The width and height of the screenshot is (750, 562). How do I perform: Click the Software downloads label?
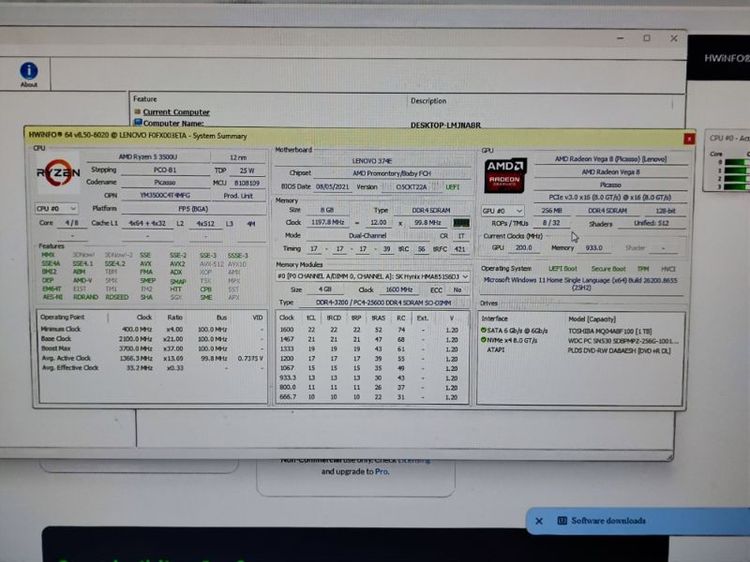(x=608, y=520)
